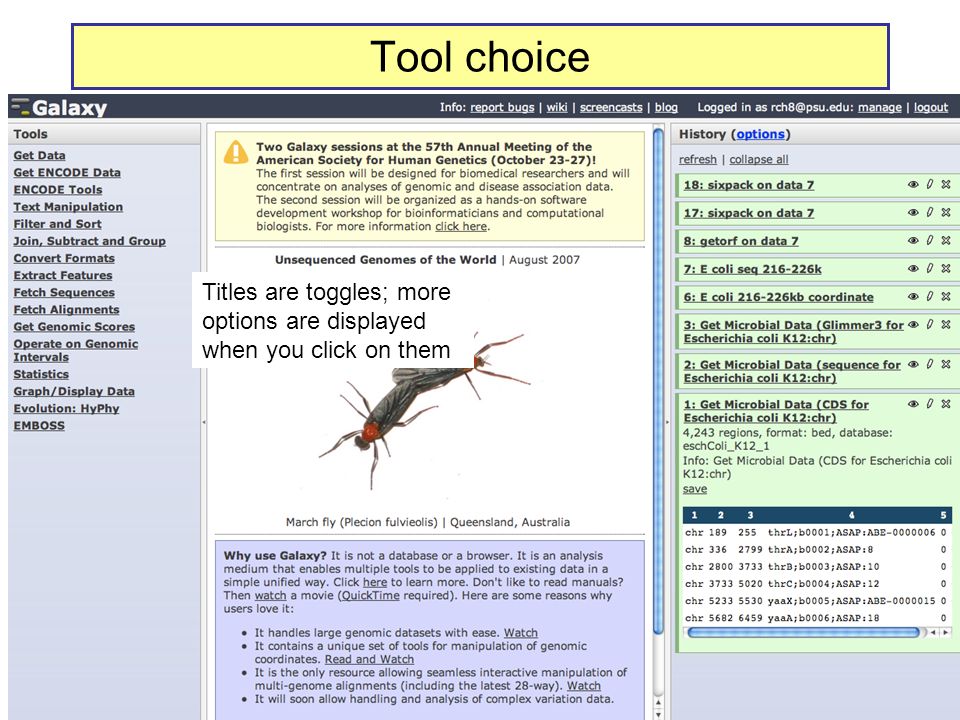Click pencil icon for 6: E coli 216-226kb coordinate
Screen dimensions: 960x720
(x=930, y=296)
